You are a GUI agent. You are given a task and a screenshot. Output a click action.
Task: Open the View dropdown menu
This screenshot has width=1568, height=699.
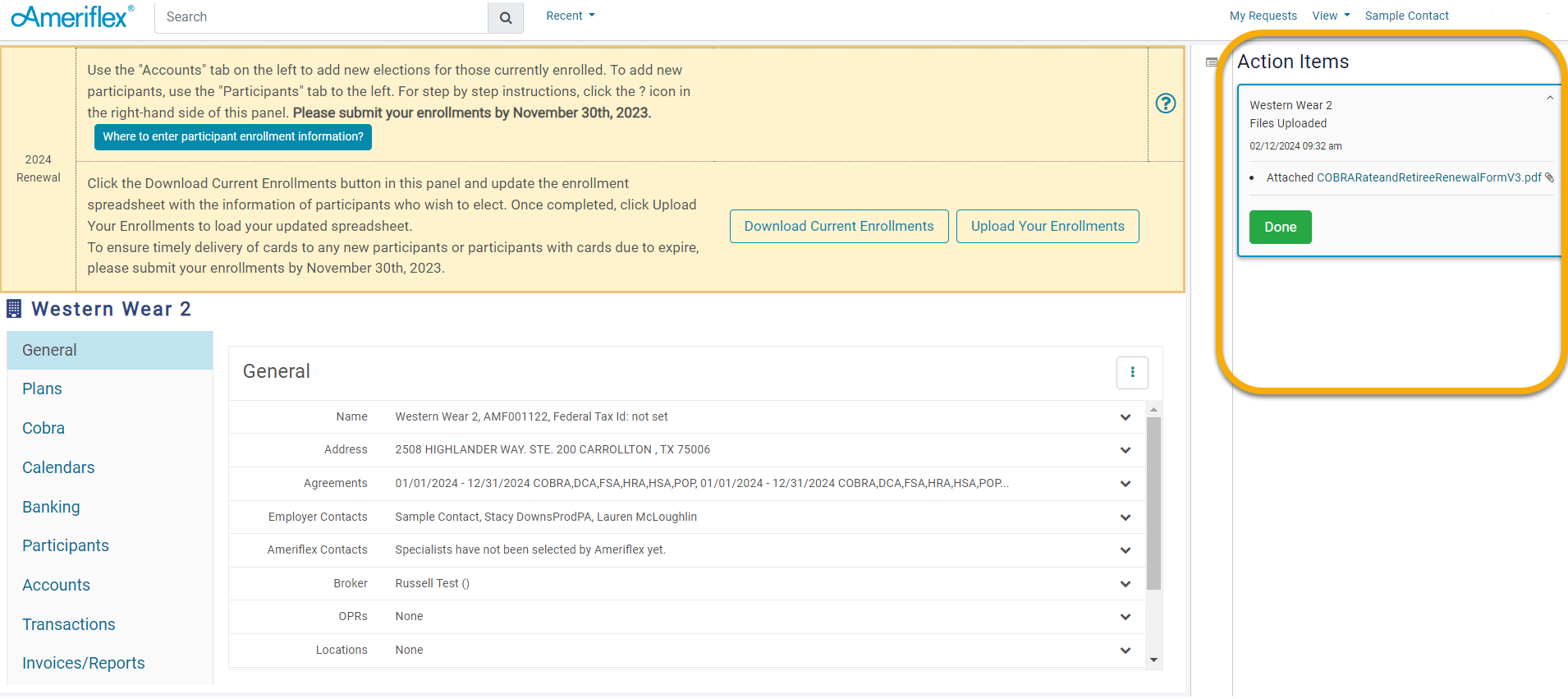[x=1331, y=16]
